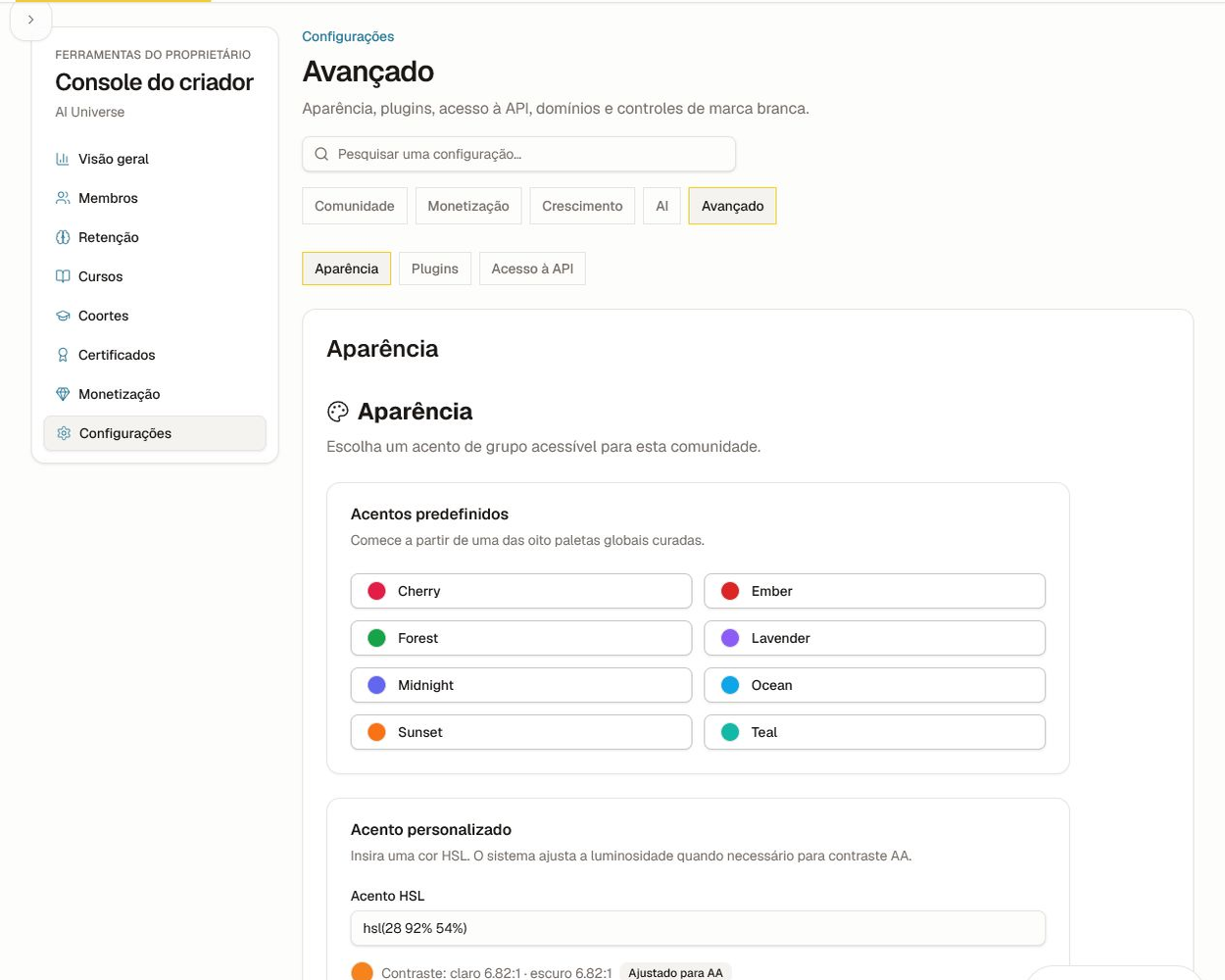Screen dimensions: 1225x980
Task: Click the Console do criador title
Action: (154, 82)
